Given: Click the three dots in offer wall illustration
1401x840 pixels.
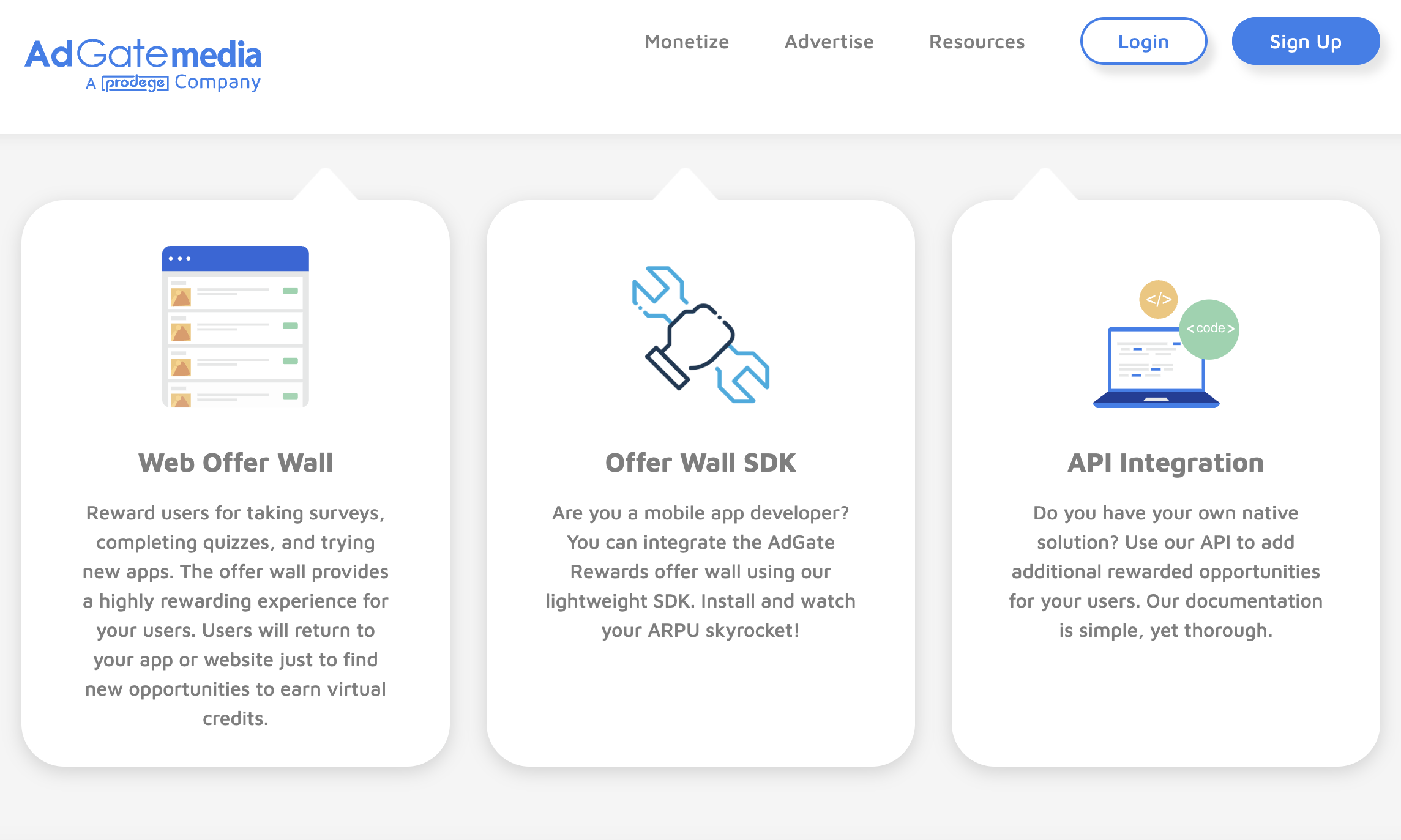Looking at the screenshot, I should click(180, 259).
